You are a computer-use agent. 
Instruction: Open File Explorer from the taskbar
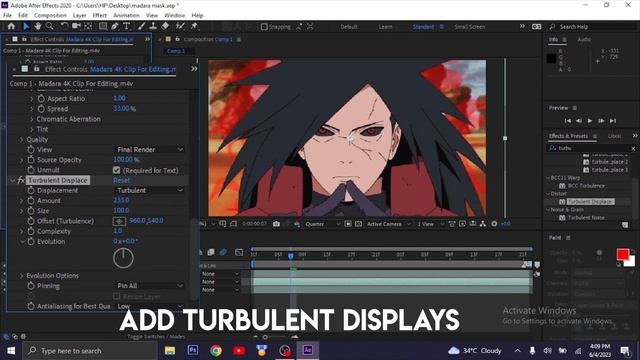pos(170,350)
